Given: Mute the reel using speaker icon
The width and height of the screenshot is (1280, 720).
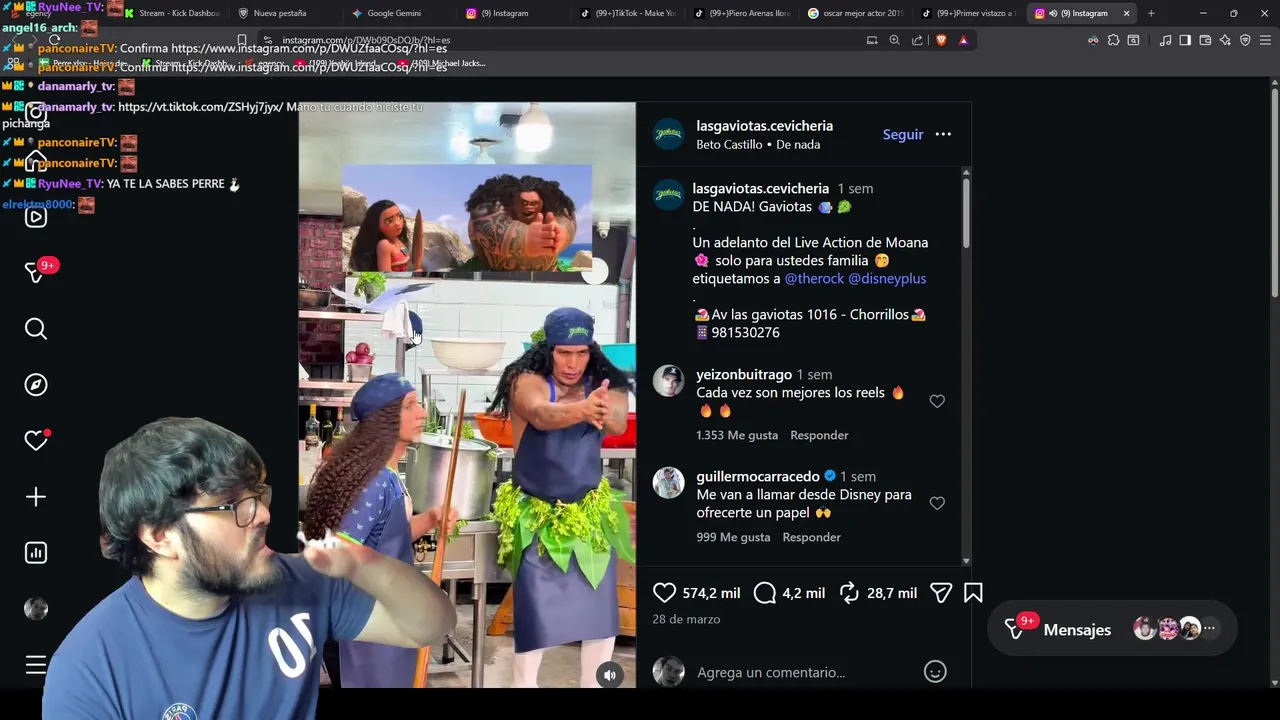Looking at the screenshot, I should (x=610, y=675).
